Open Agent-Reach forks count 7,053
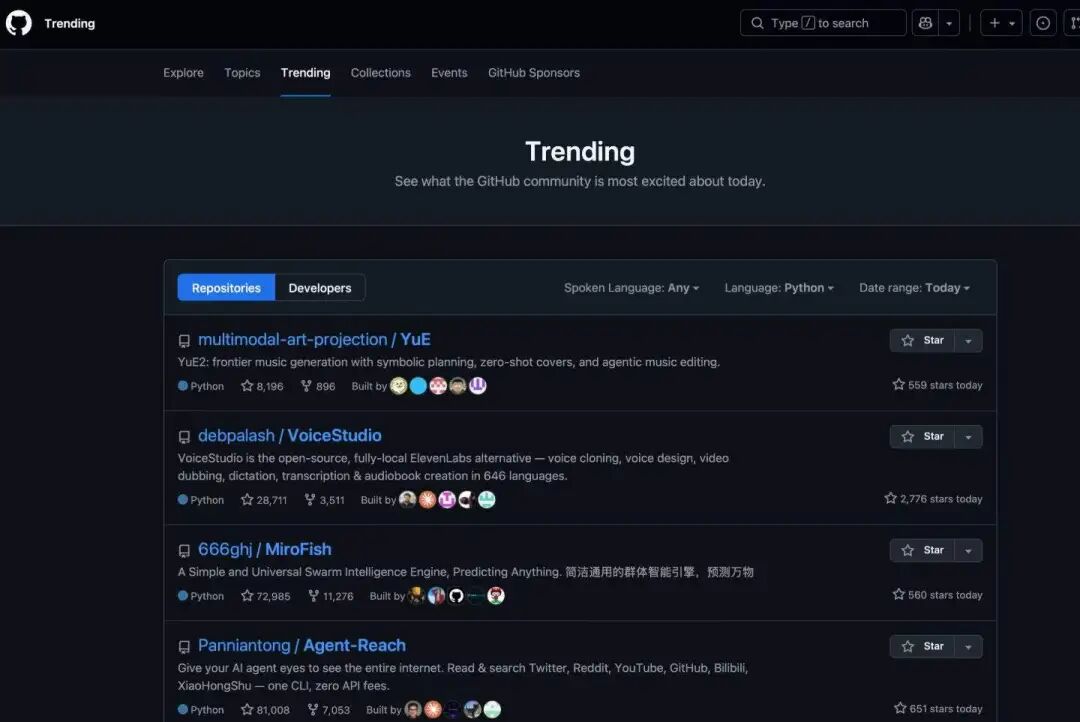The width and height of the screenshot is (1080, 722). point(329,710)
